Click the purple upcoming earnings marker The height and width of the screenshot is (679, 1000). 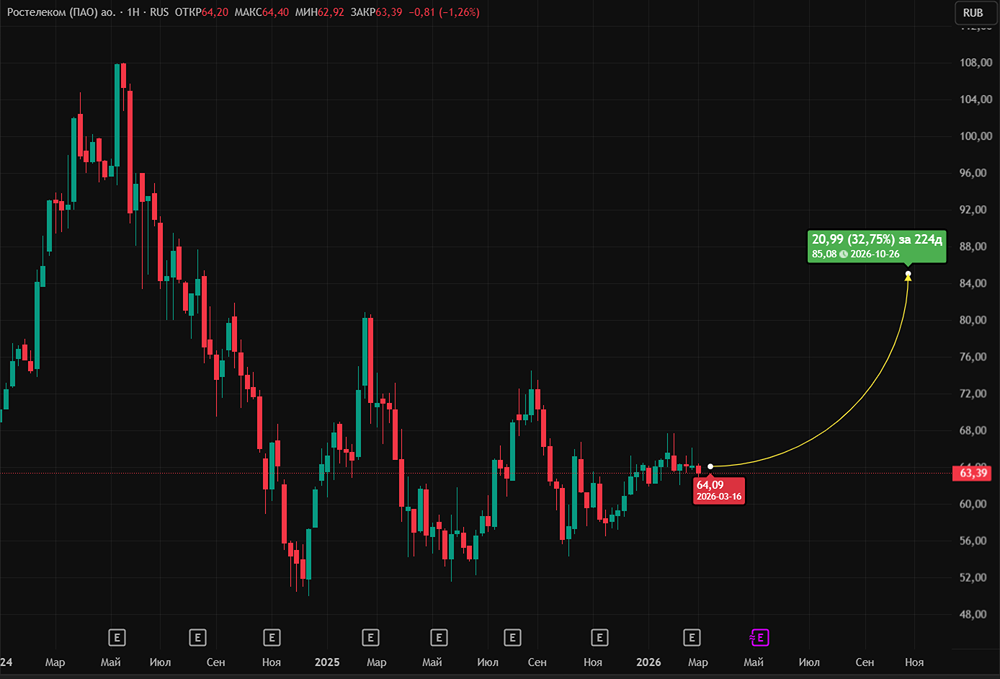[760, 638]
